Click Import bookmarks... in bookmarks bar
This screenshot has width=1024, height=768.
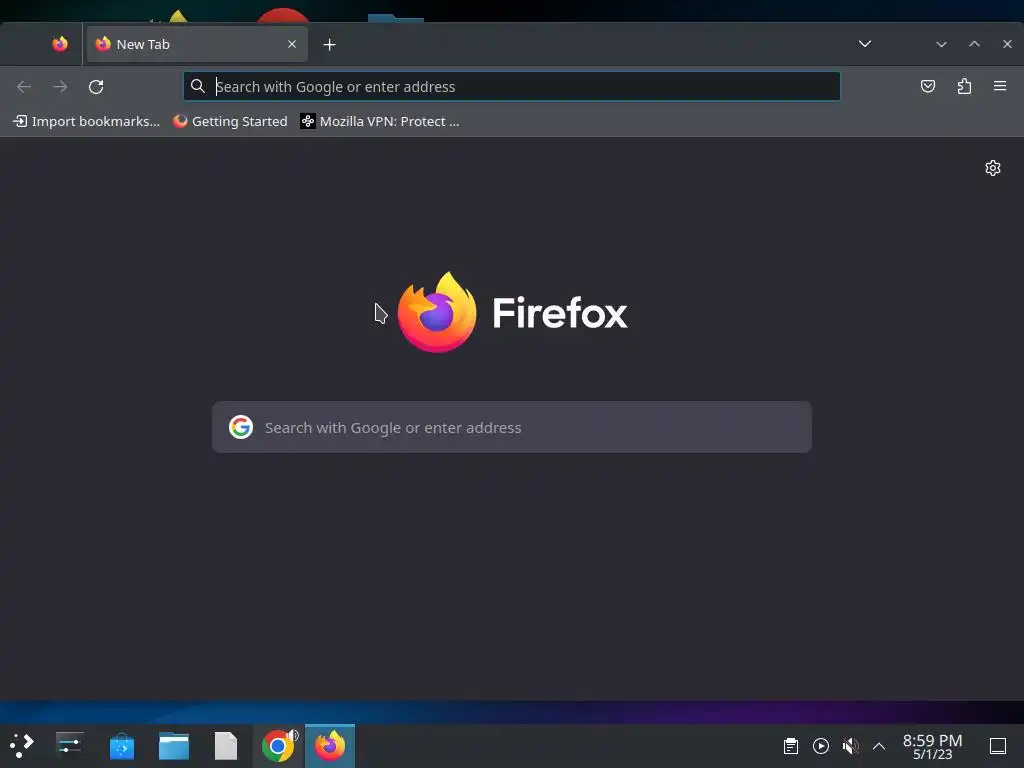coord(86,121)
